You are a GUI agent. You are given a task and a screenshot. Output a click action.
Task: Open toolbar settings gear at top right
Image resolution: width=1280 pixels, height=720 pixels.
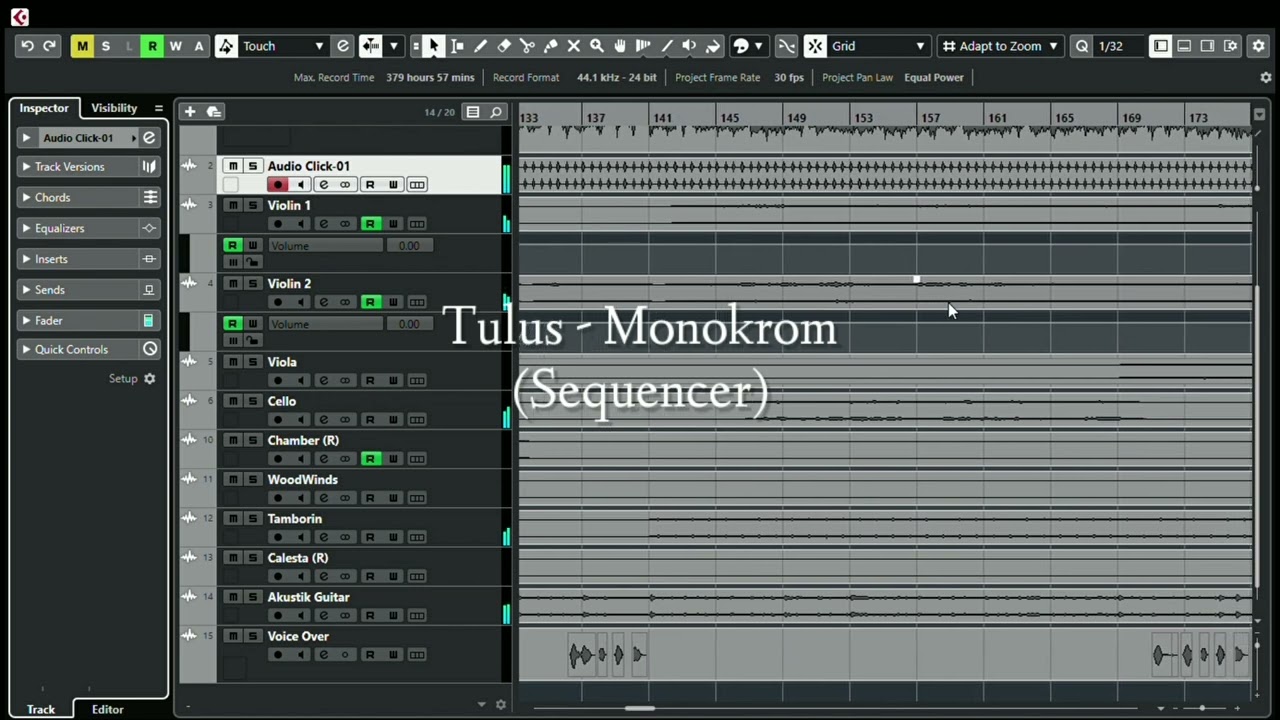click(1259, 46)
